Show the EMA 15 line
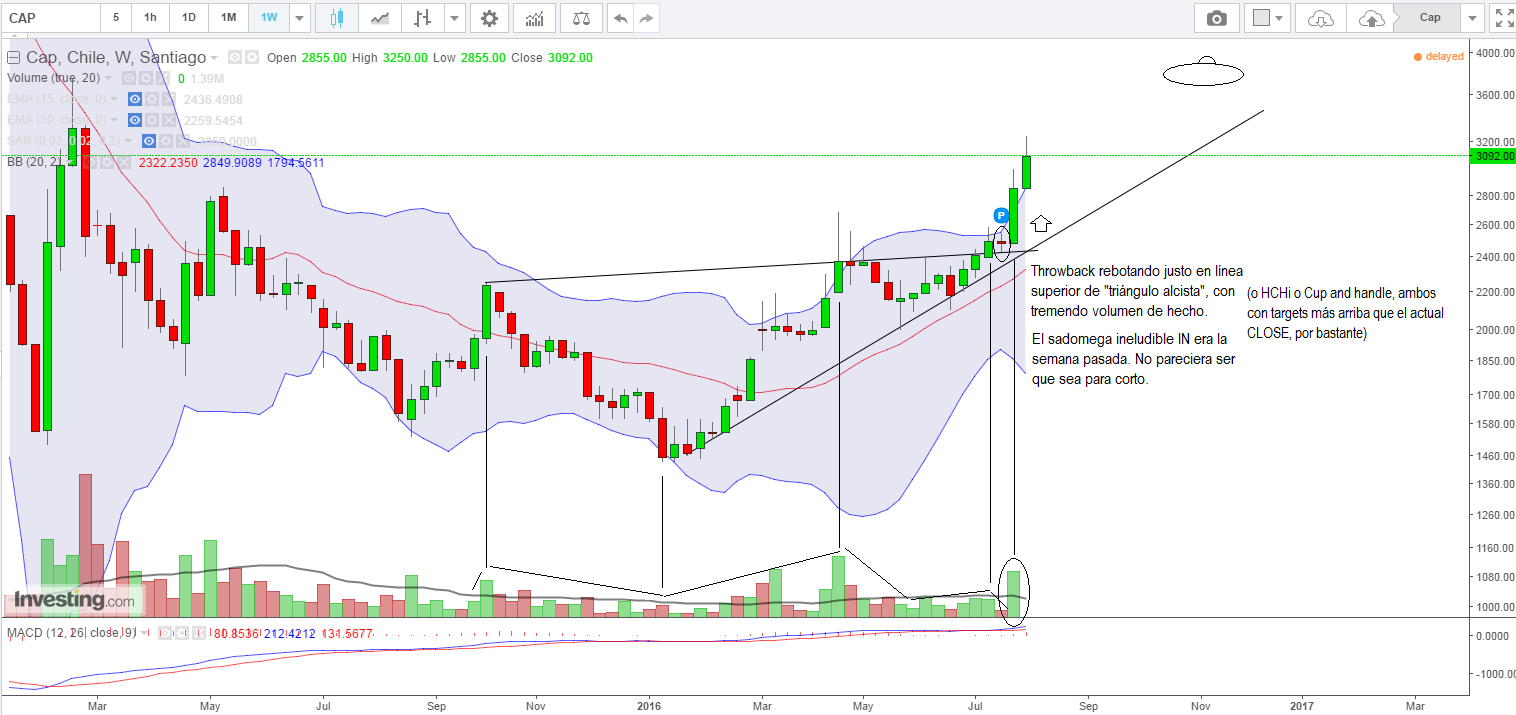 pyautogui.click(x=134, y=99)
